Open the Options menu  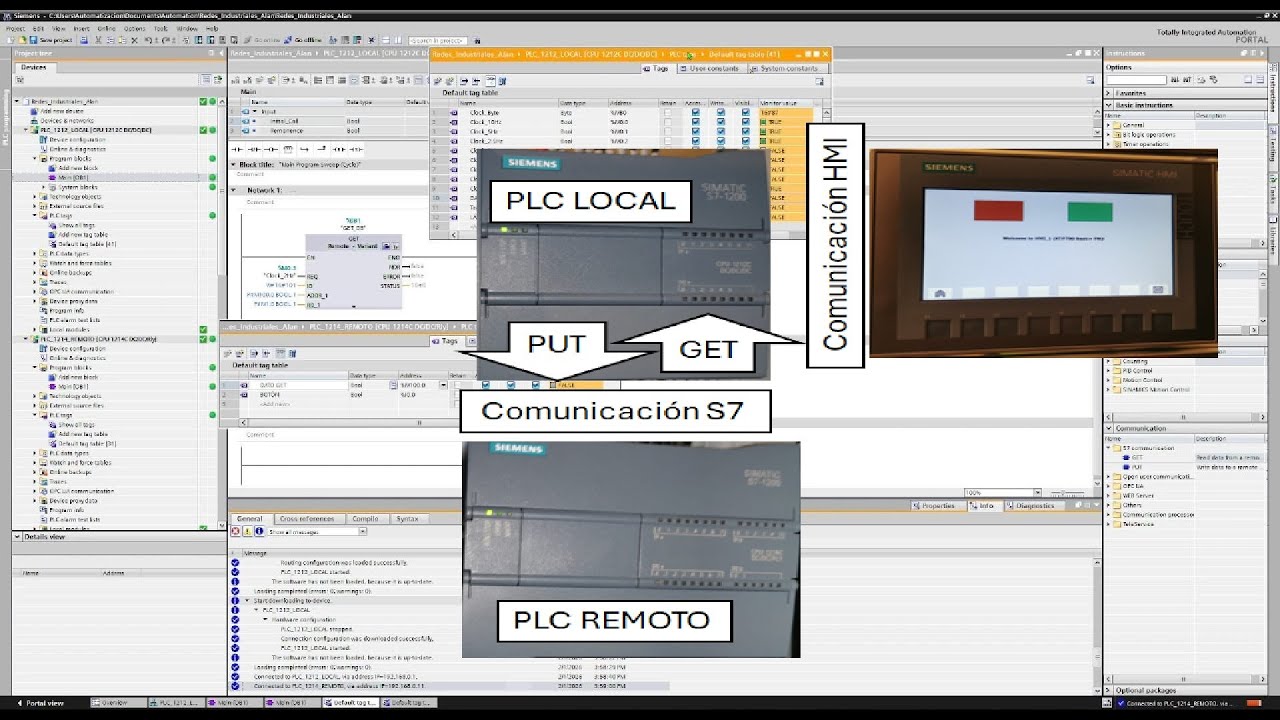pyautogui.click(x=134, y=29)
